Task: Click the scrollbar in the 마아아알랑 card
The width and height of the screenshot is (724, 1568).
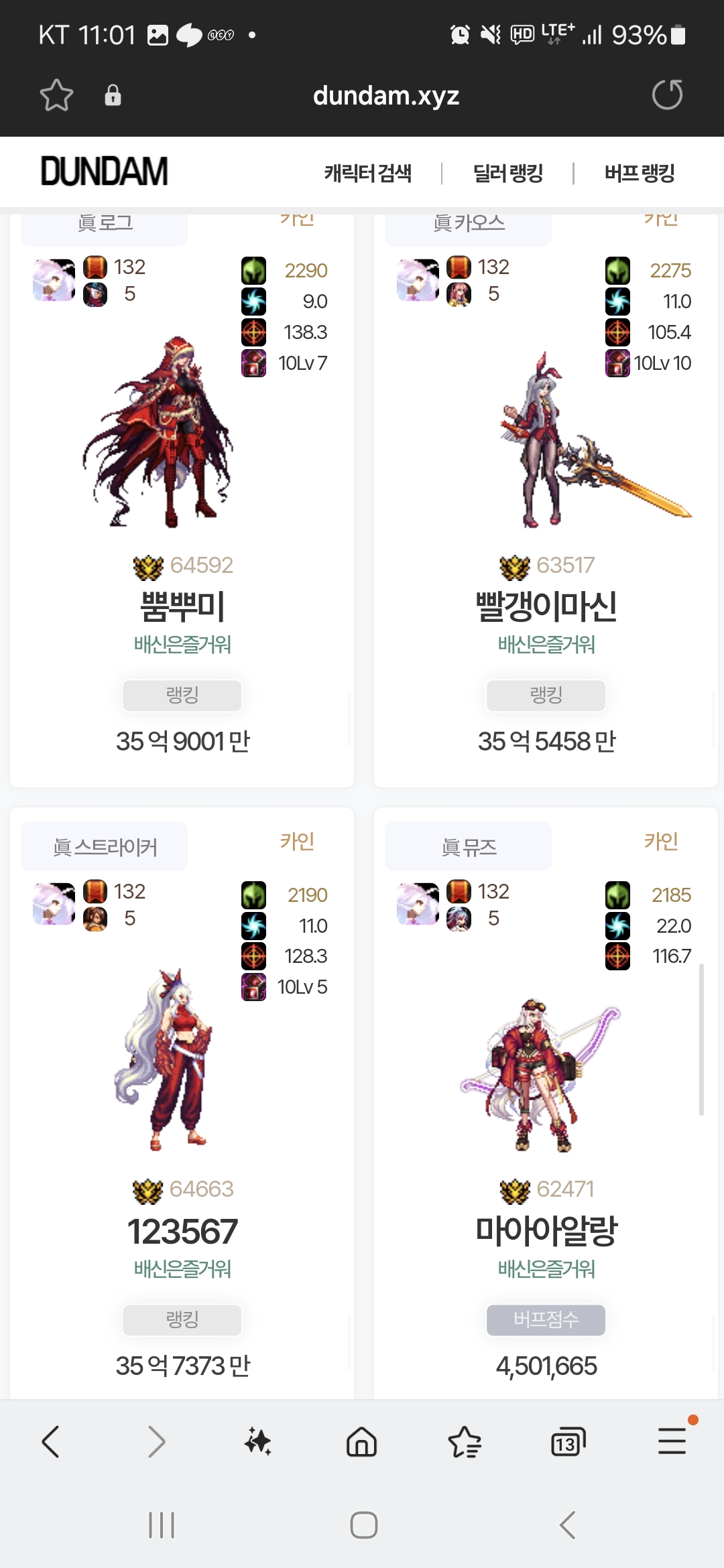Action: click(701, 1040)
